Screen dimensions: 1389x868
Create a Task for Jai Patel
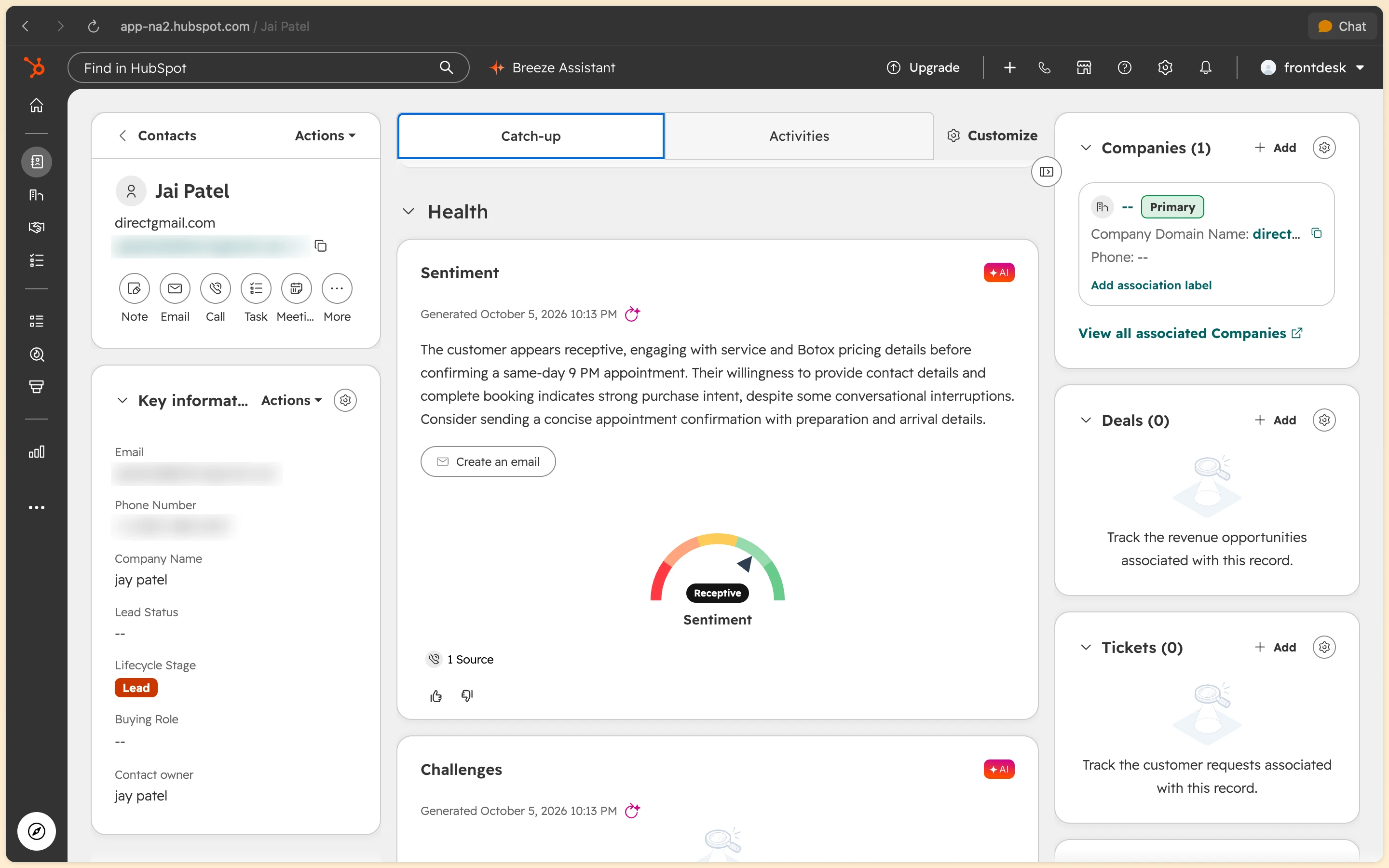(256, 288)
